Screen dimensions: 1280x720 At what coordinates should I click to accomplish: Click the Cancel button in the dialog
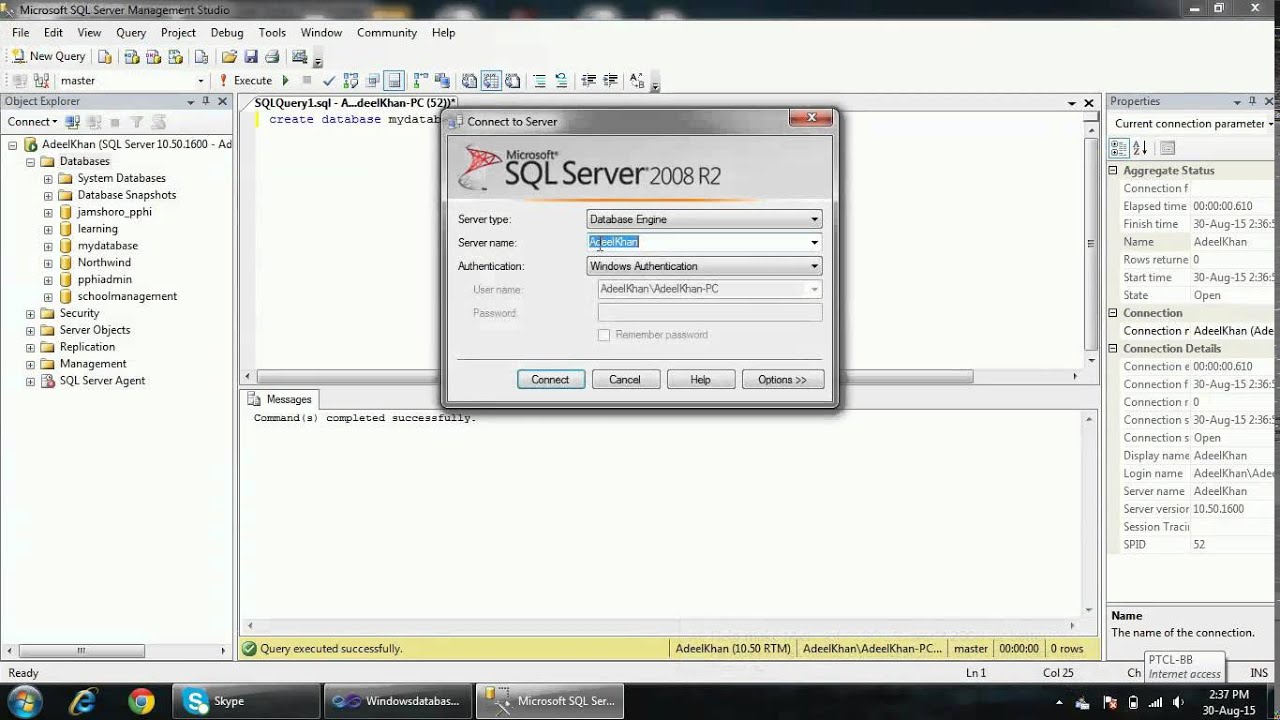pos(625,380)
